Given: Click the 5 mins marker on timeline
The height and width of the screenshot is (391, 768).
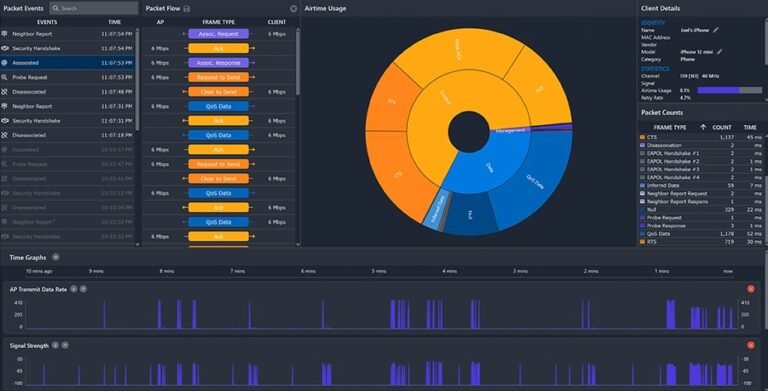Looking at the screenshot, I should pyautogui.click(x=379, y=271).
